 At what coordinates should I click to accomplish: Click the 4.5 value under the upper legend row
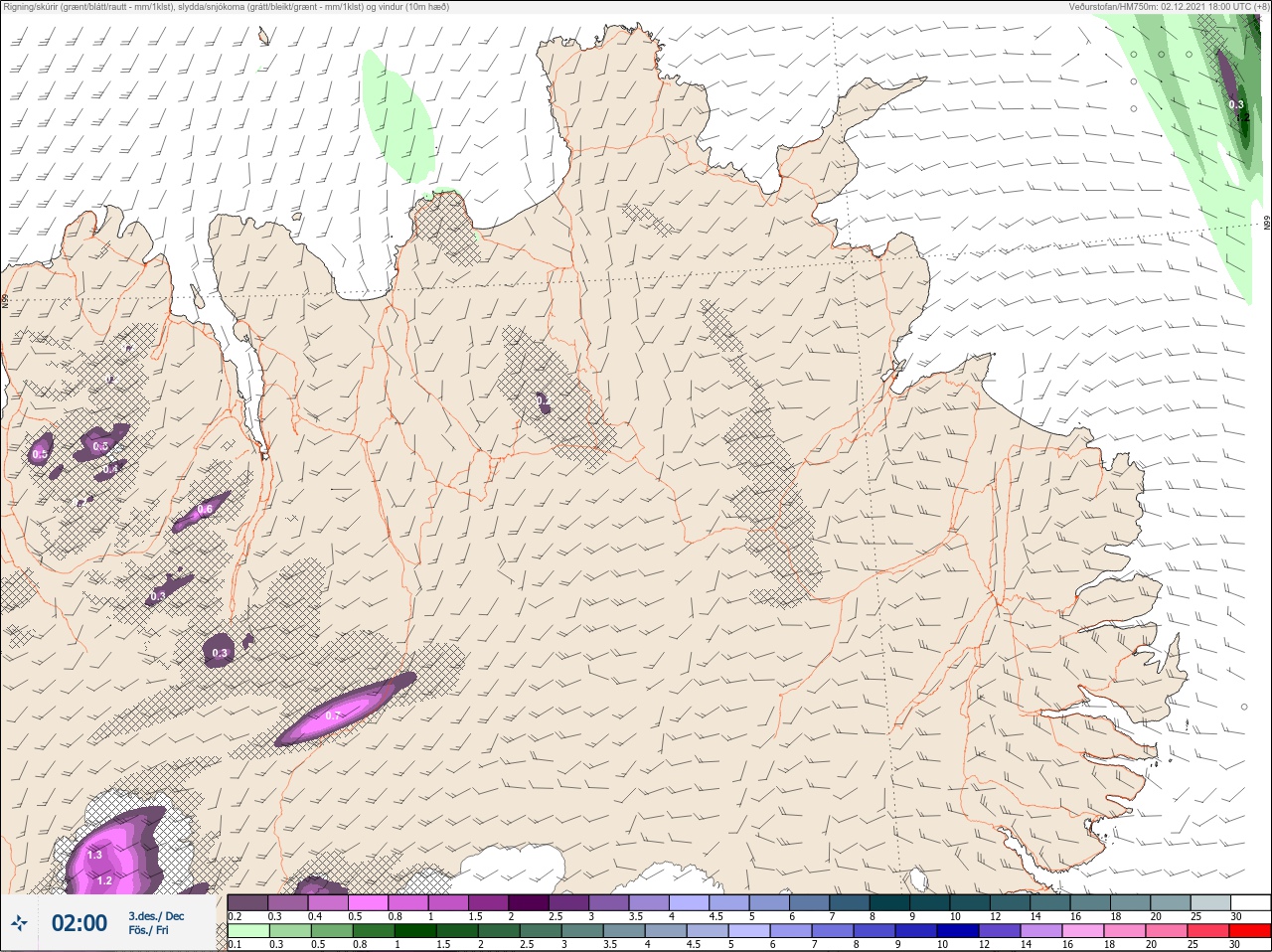tap(715, 915)
